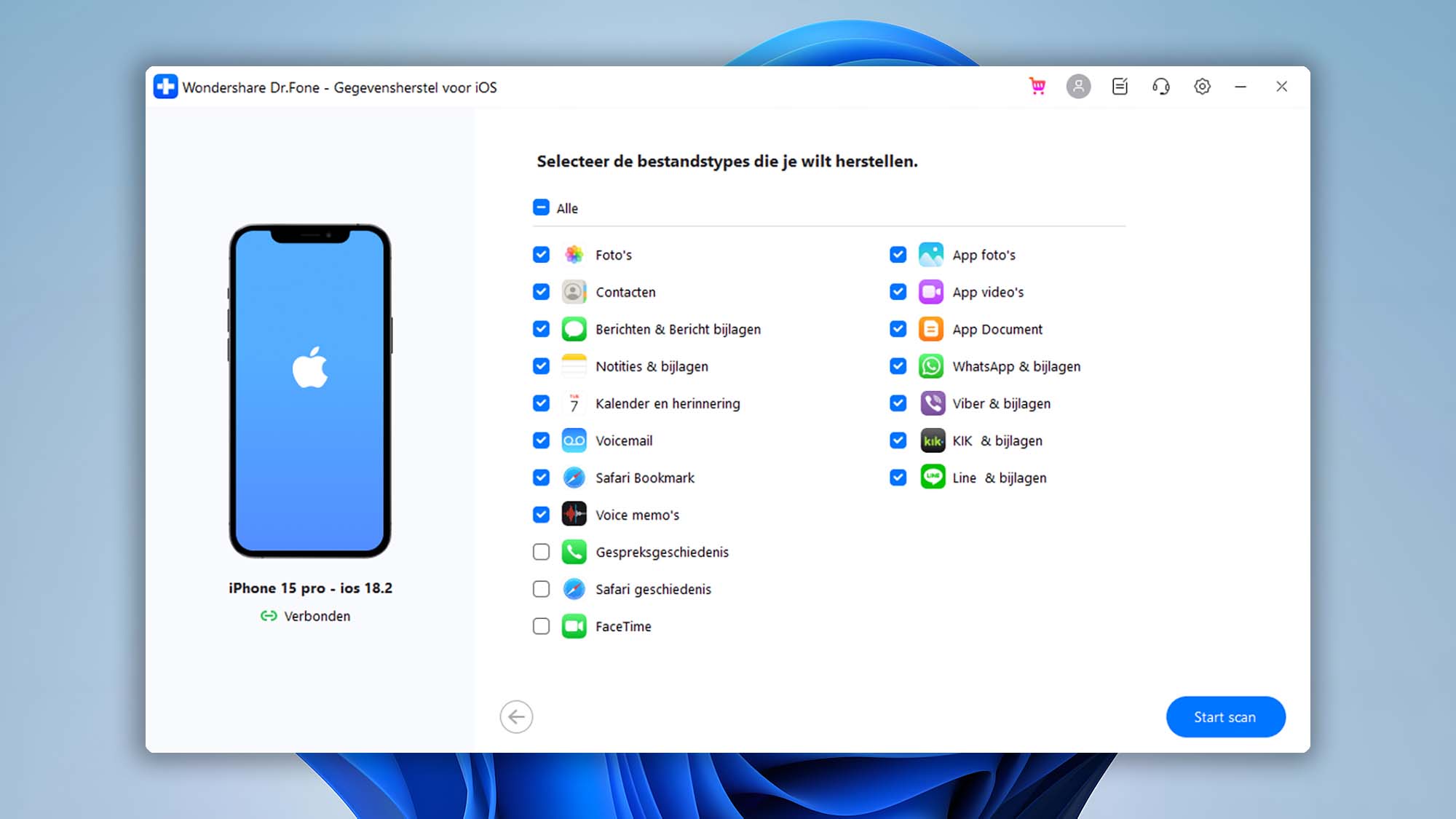Click the Start scan button
This screenshot has width=1456, height=819.
[x=1225, y=717]
